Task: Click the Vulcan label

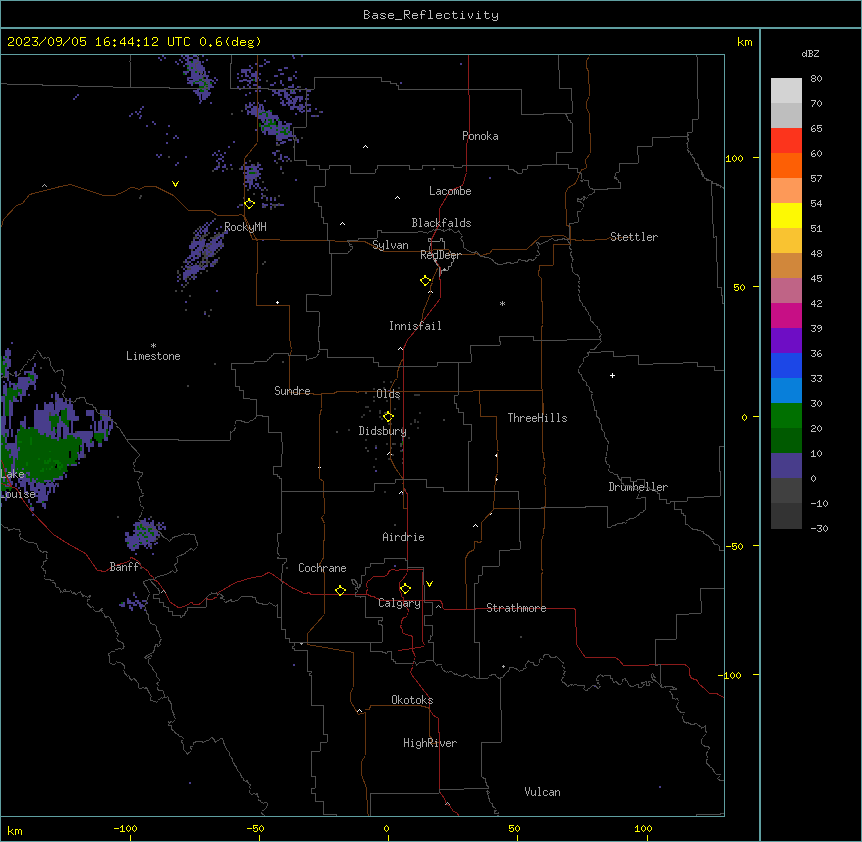Action: [x=542, y=792]
